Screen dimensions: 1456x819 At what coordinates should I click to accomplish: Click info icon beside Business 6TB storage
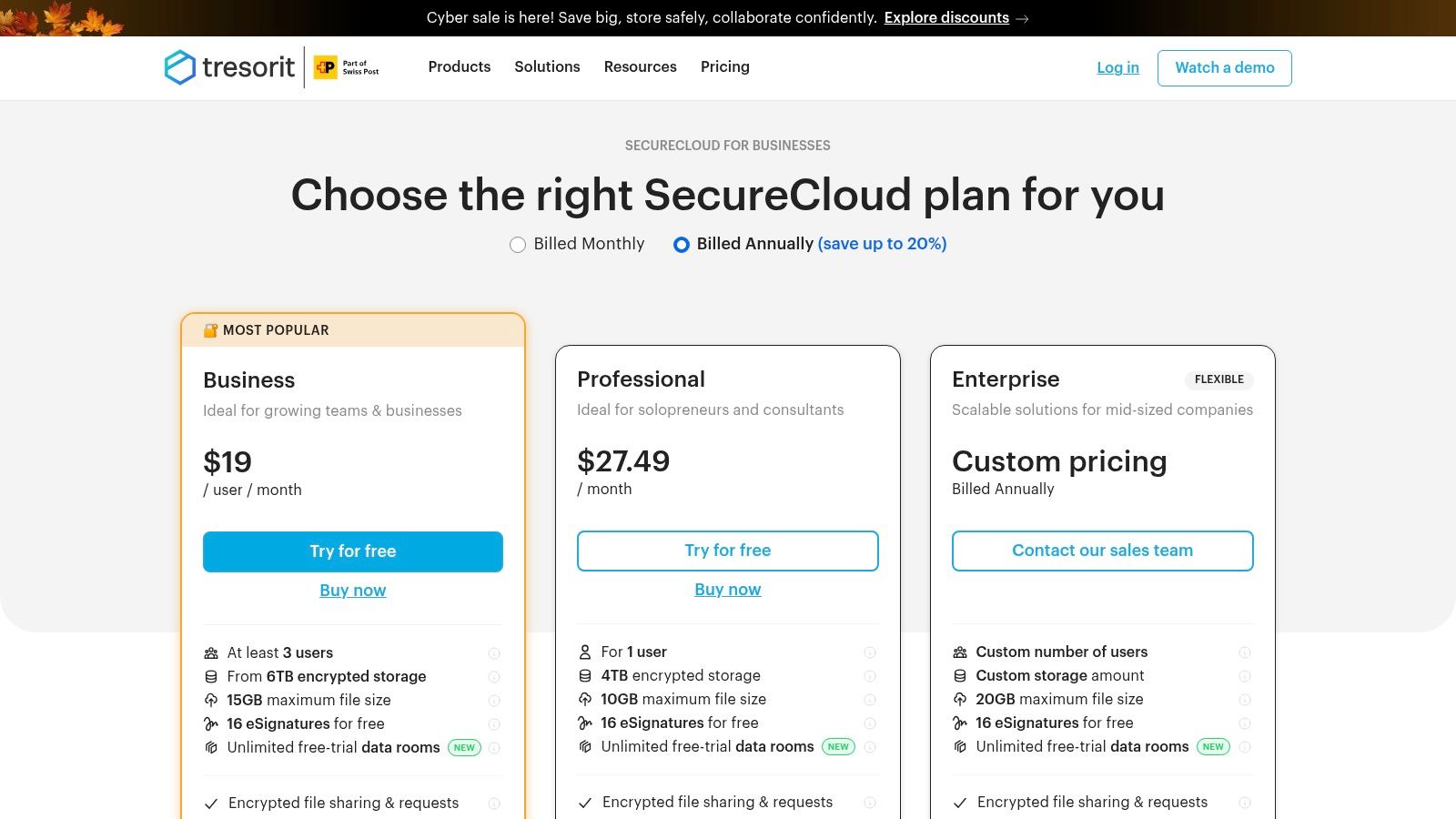[x=494, y=677]
